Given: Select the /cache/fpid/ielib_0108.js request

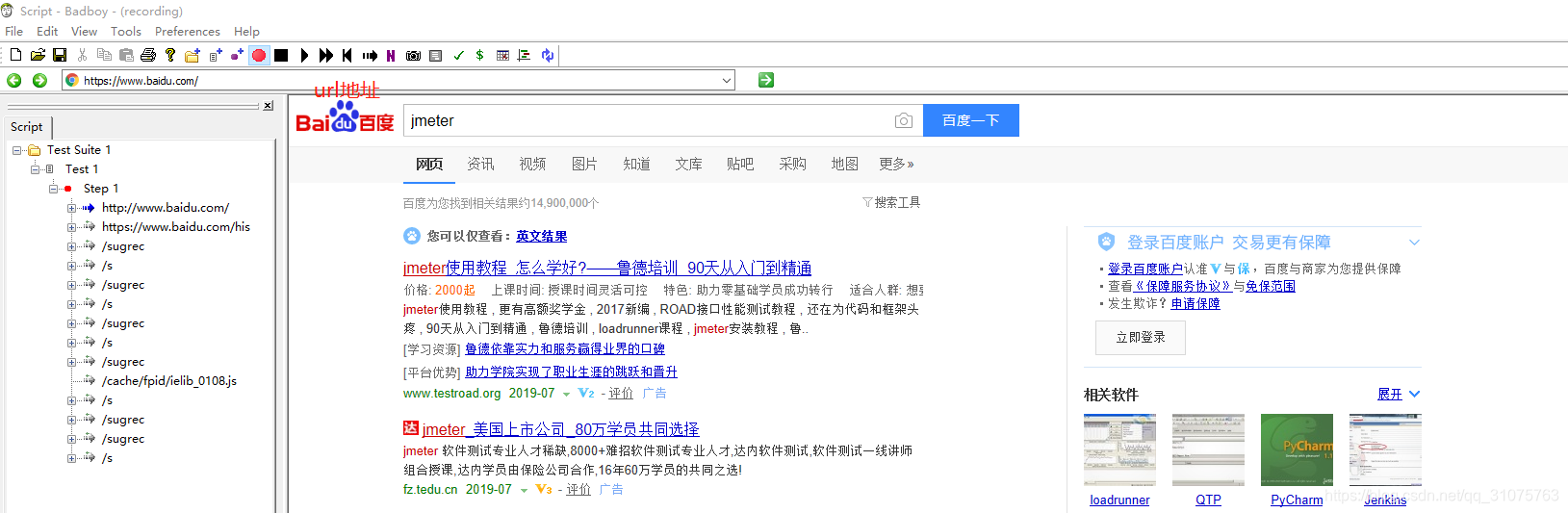Looking at the screenshot, I should pyautogui.click(x=169, y=381).
